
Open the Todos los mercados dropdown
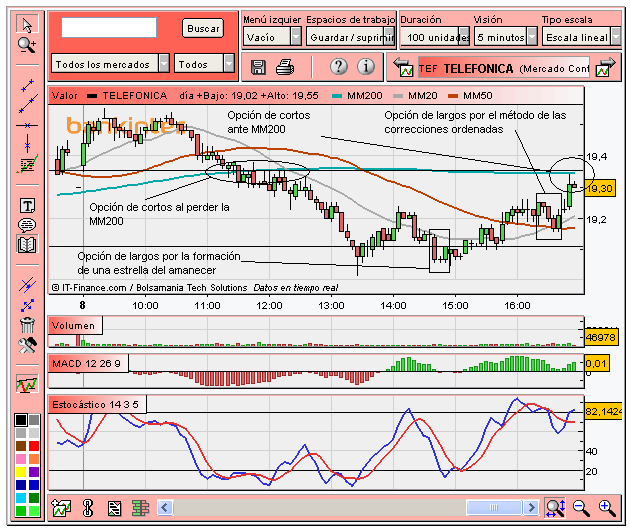point(110,63)
